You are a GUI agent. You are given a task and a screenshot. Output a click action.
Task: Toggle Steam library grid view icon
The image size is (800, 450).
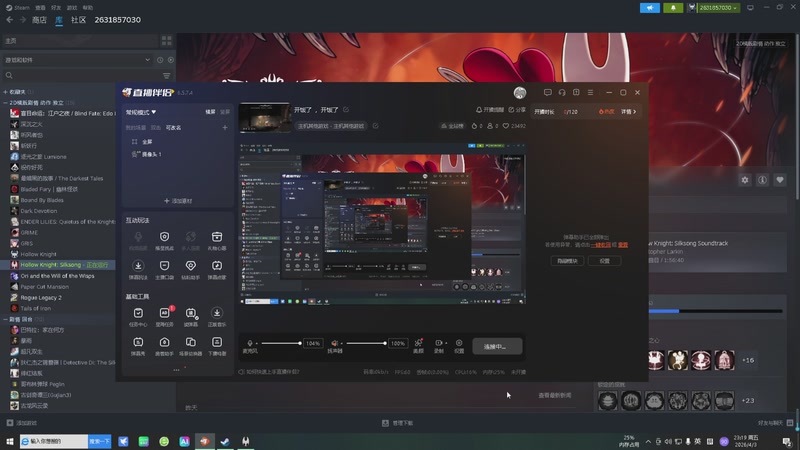167,41
